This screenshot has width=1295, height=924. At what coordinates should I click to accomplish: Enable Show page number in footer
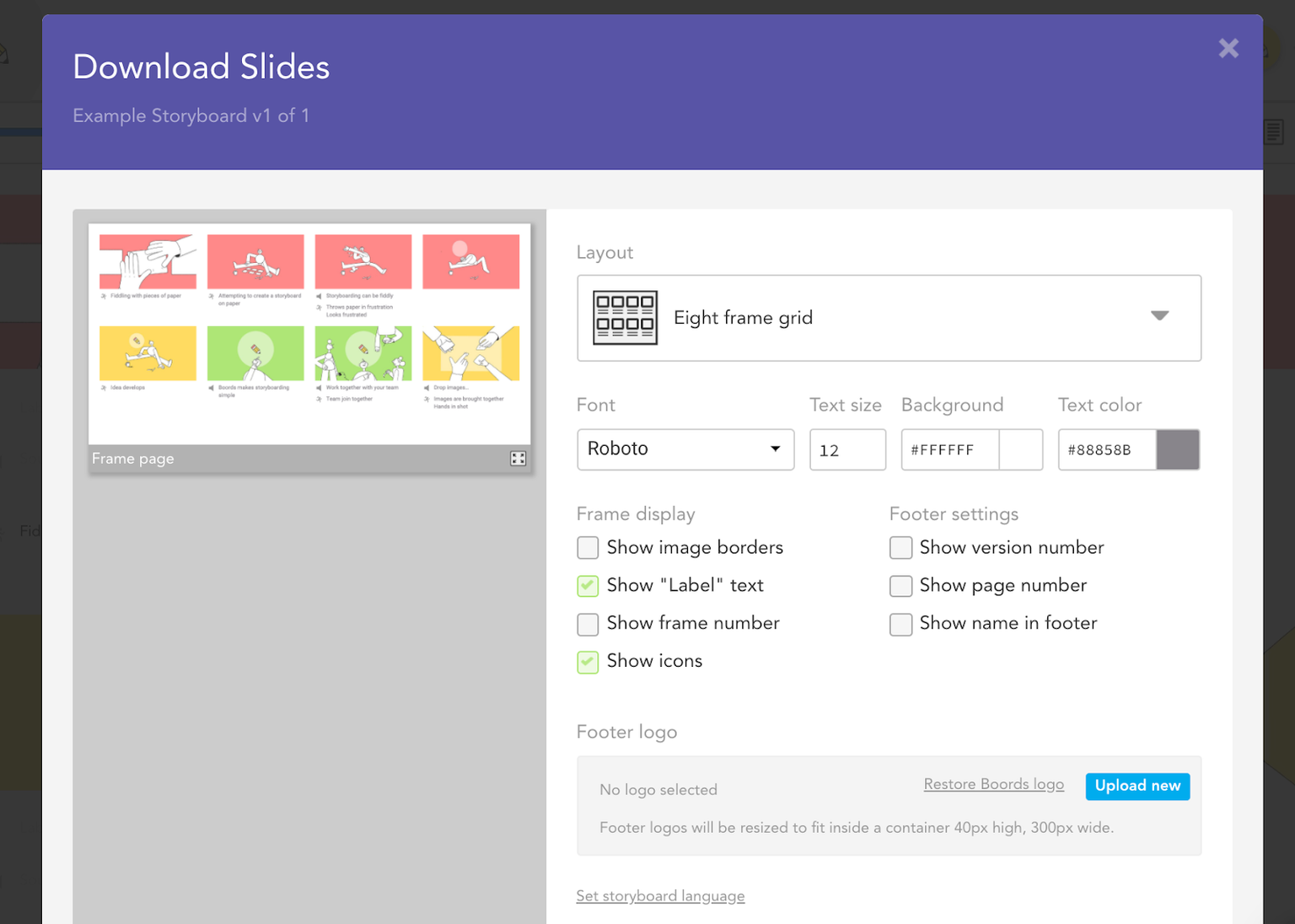tap(900, 586)
